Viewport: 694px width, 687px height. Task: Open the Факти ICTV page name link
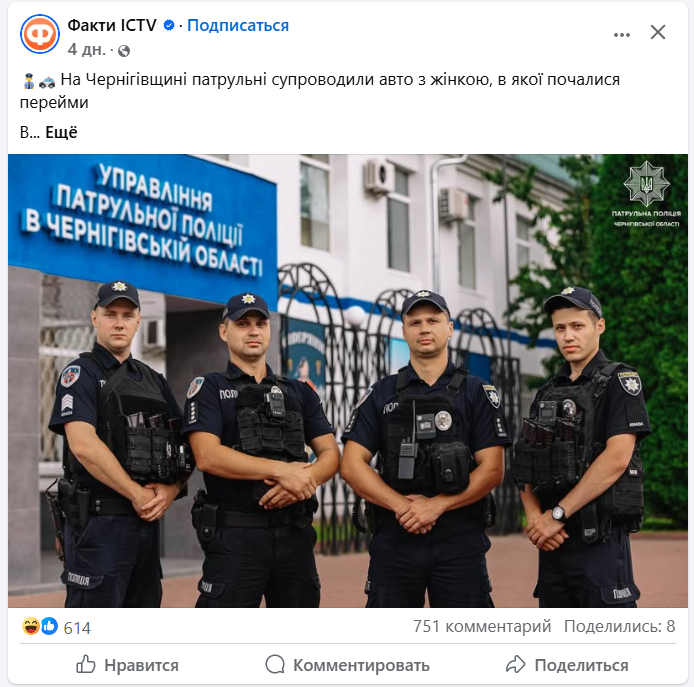(112, 26)
